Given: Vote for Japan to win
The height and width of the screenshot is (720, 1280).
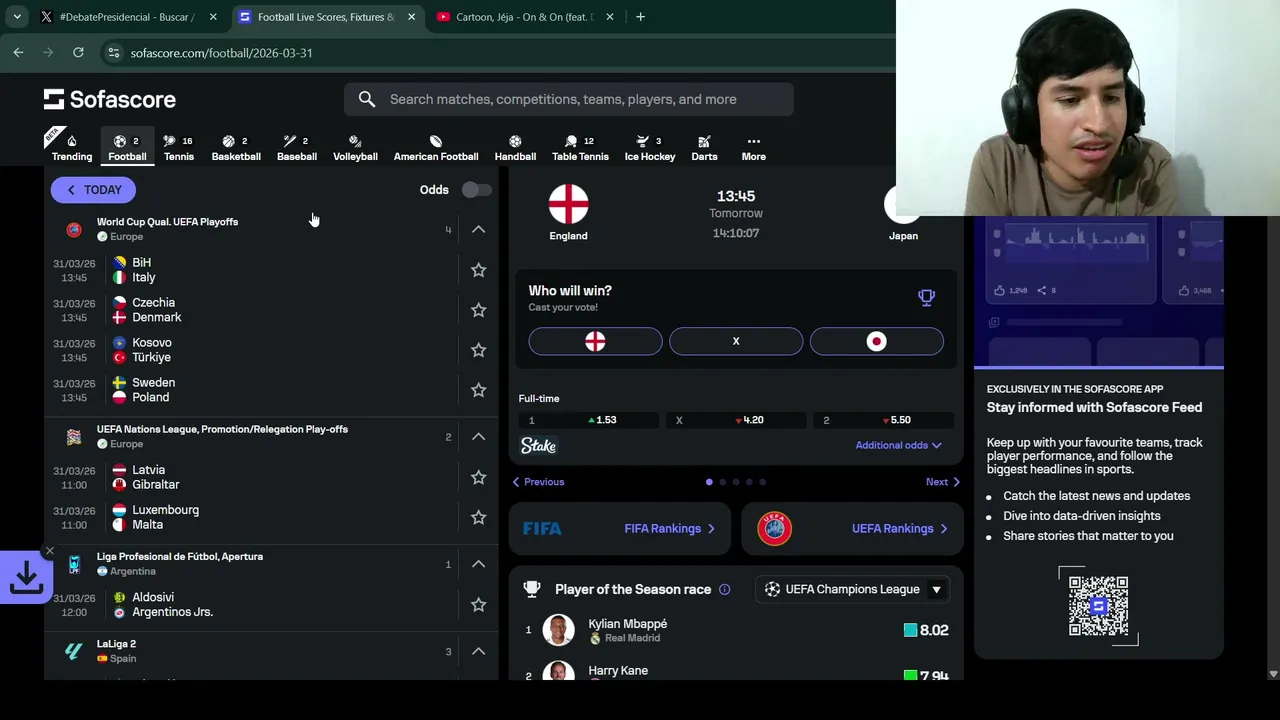Looking at the screenshot, I should point(876,341).
